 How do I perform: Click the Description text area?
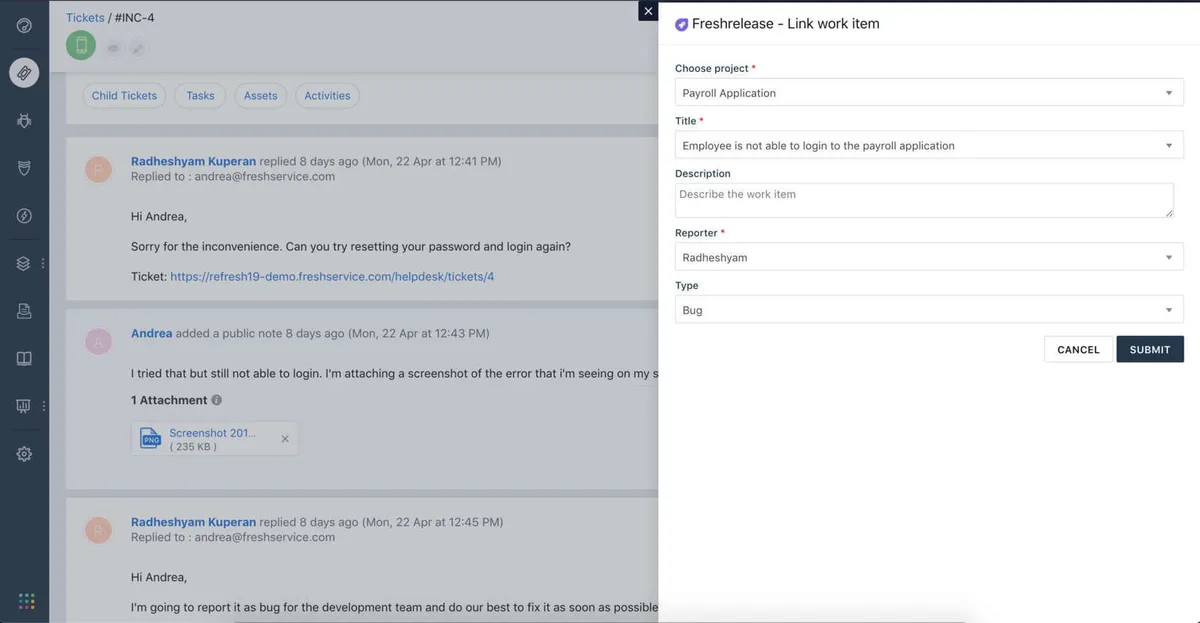[x=924, y=200]
